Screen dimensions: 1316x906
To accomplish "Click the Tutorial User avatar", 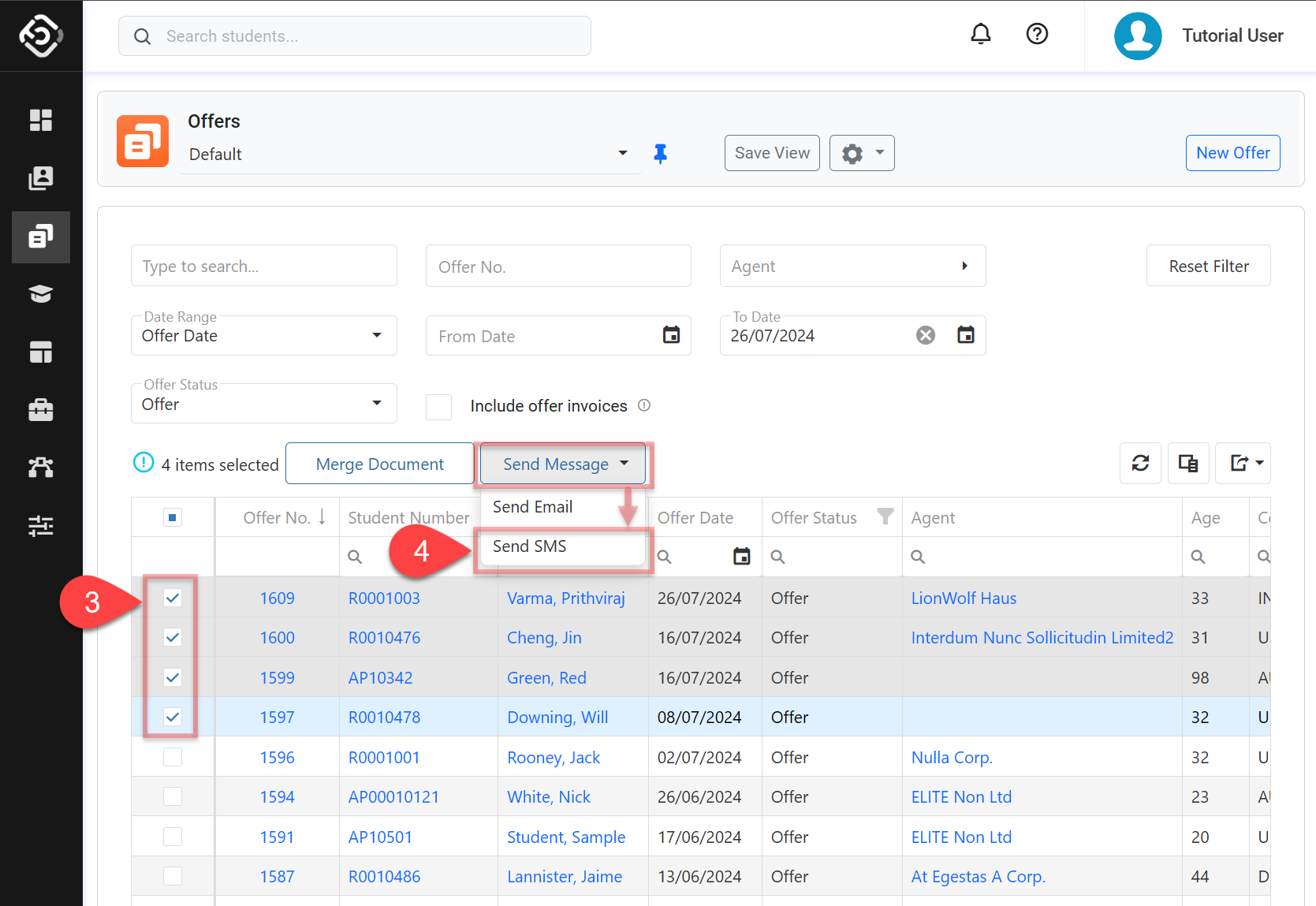I will [x=1138, y=35].
